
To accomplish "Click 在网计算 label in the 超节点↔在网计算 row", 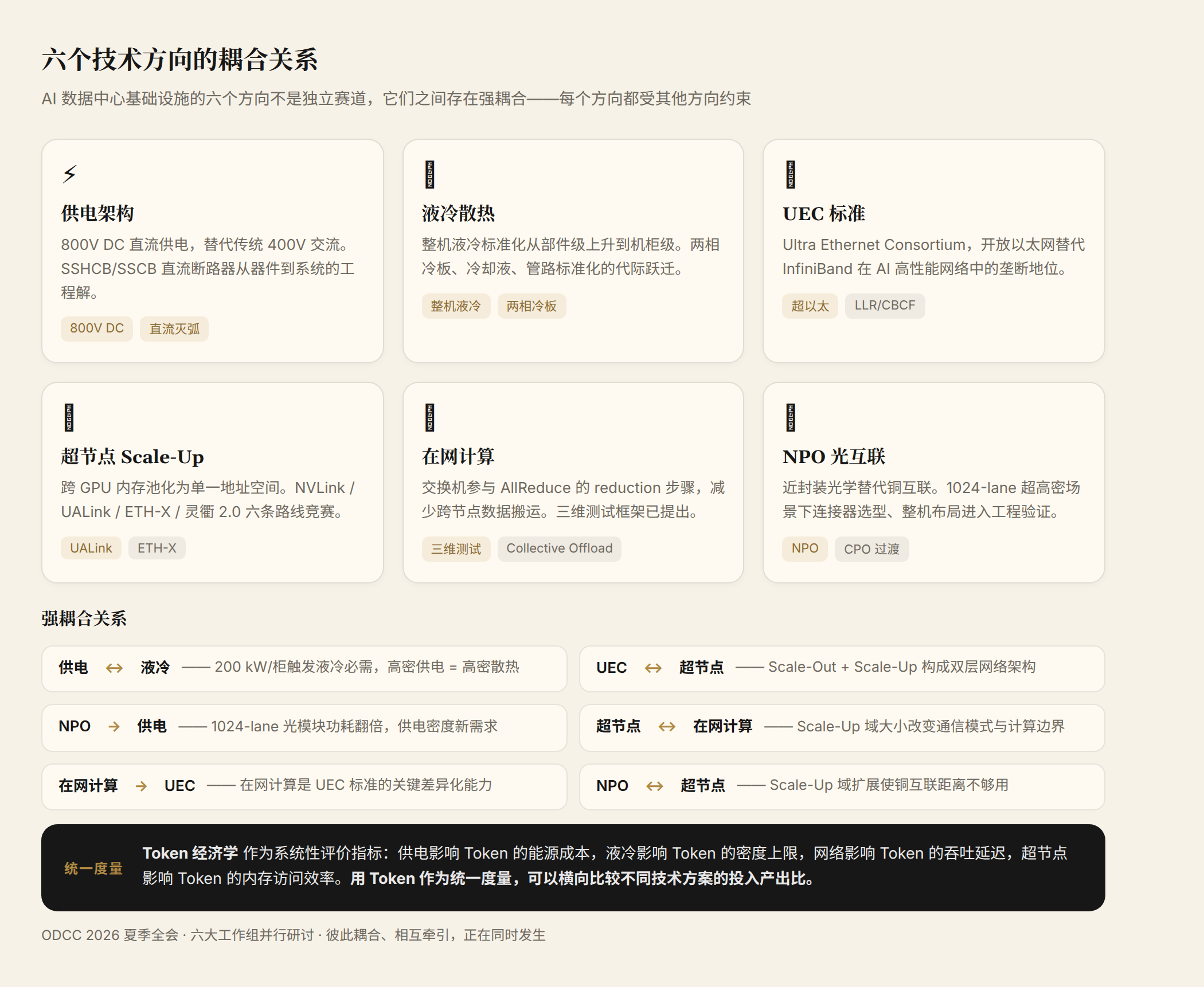I will pyautogui.click(x=722, y=727).
